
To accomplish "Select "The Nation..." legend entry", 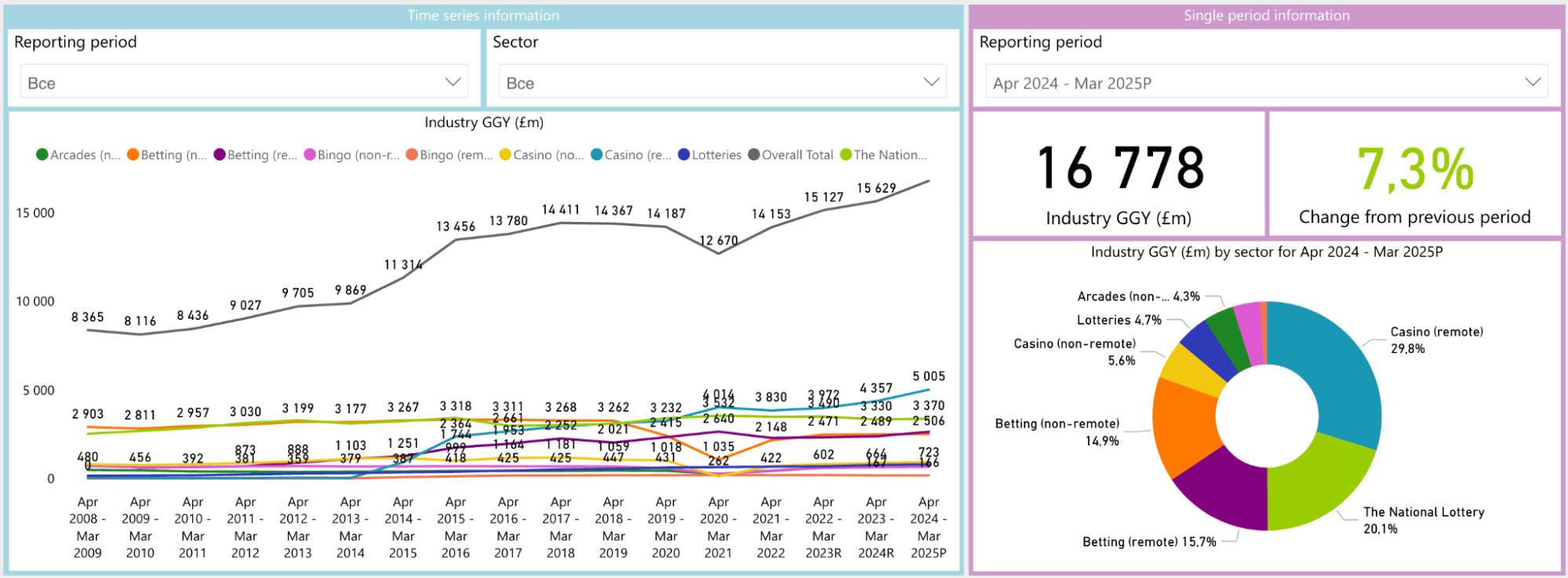I will tap(884, 154).
